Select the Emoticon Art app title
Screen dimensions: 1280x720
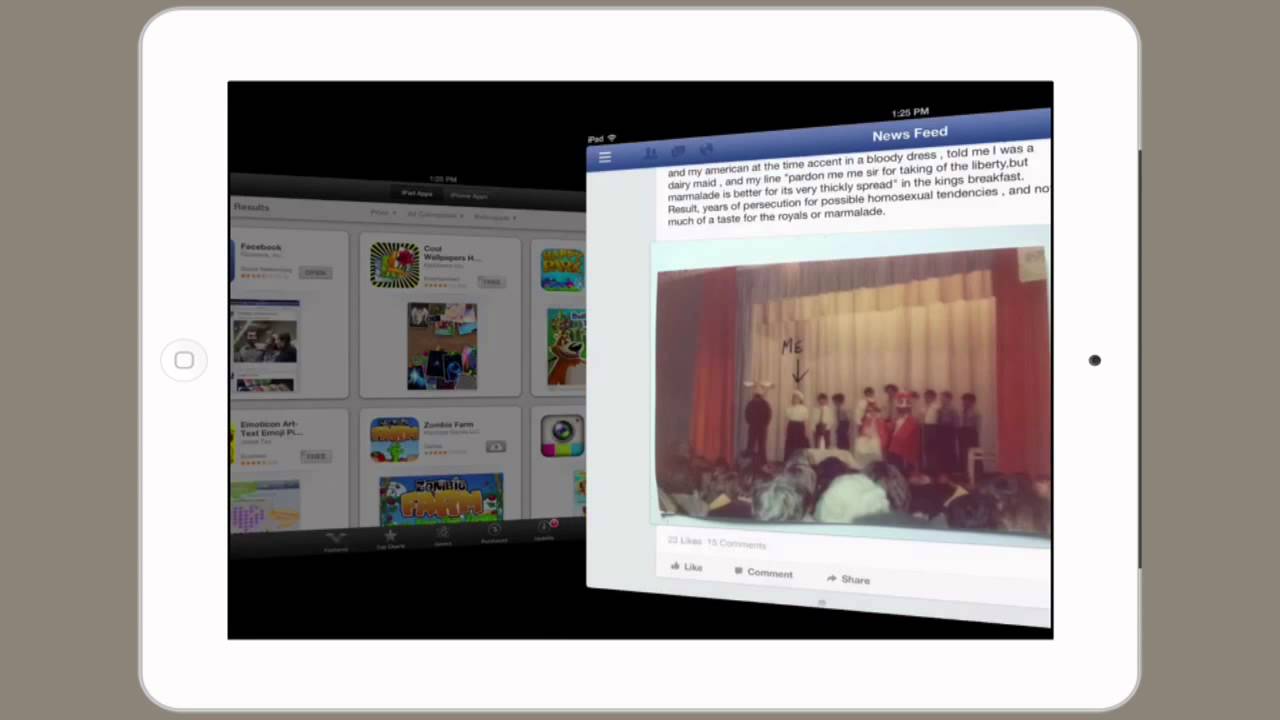tap(271, 428)
